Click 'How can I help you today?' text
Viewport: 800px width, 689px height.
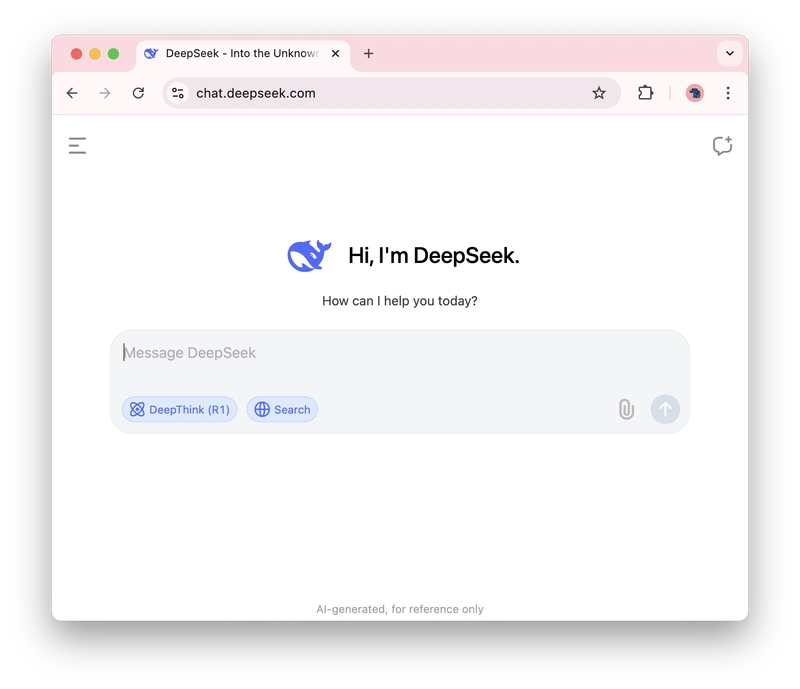(399, 301)
